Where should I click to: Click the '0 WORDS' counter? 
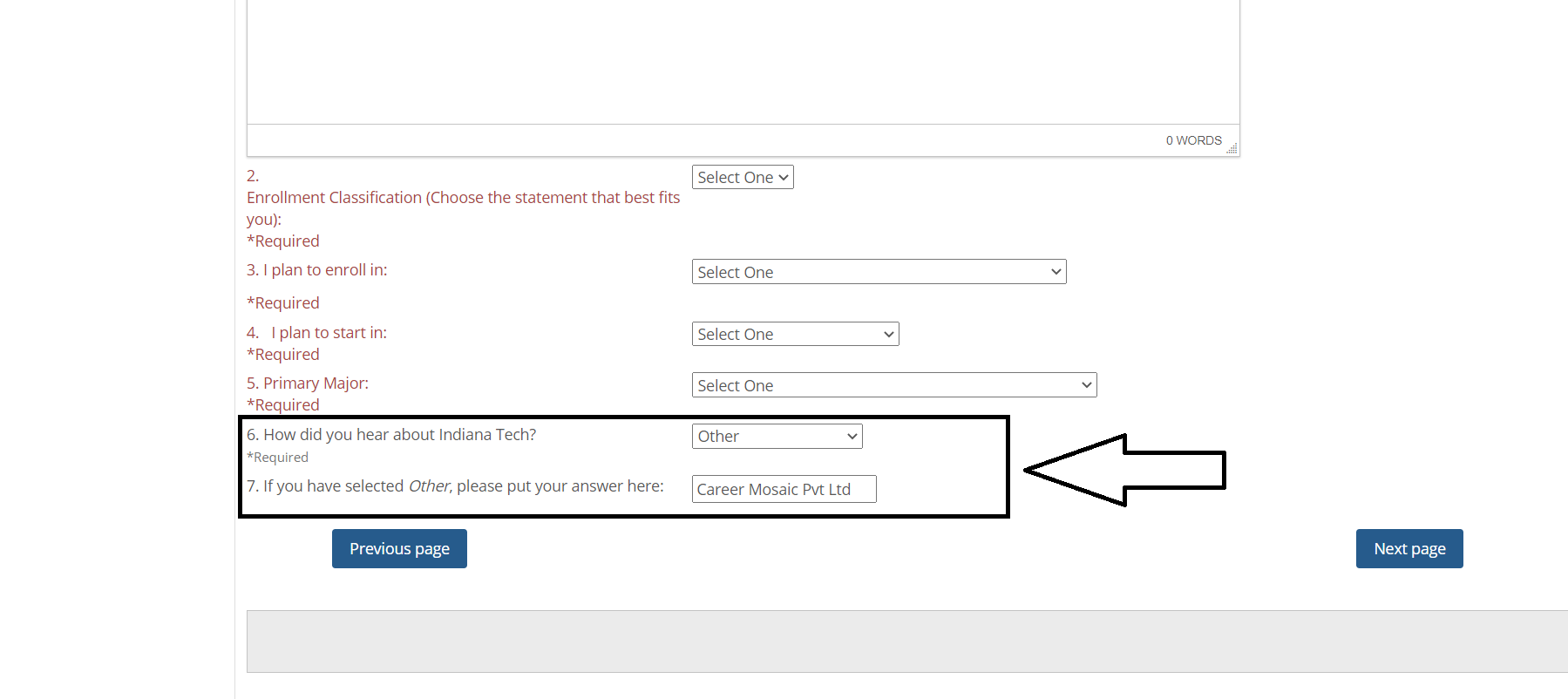[x=1193, y=140]
